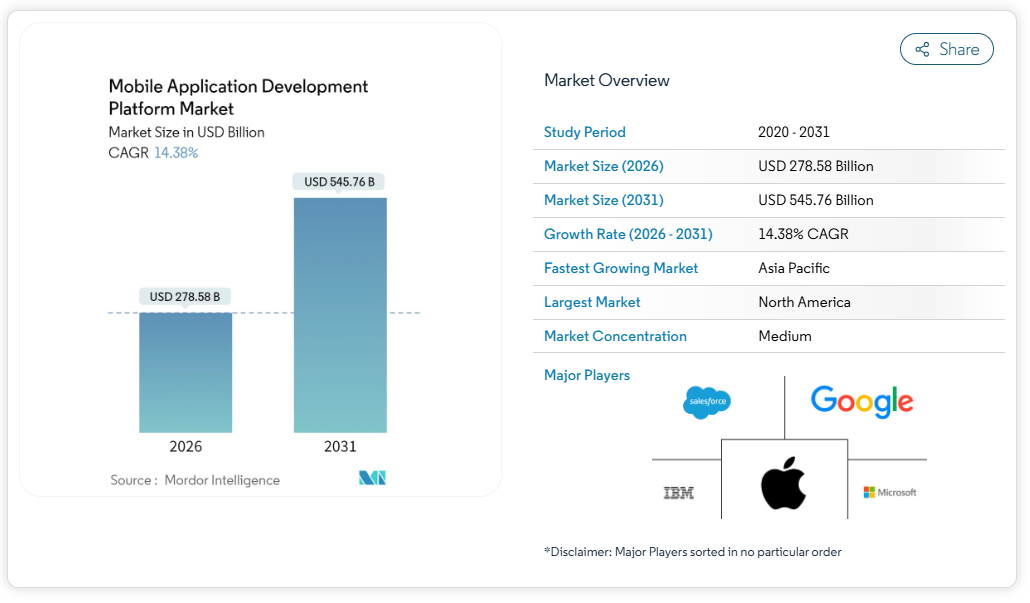Click the Mordor Intelligence logo mark
The height and width of the screenshot is (603, 1030).
coord(372,478)
